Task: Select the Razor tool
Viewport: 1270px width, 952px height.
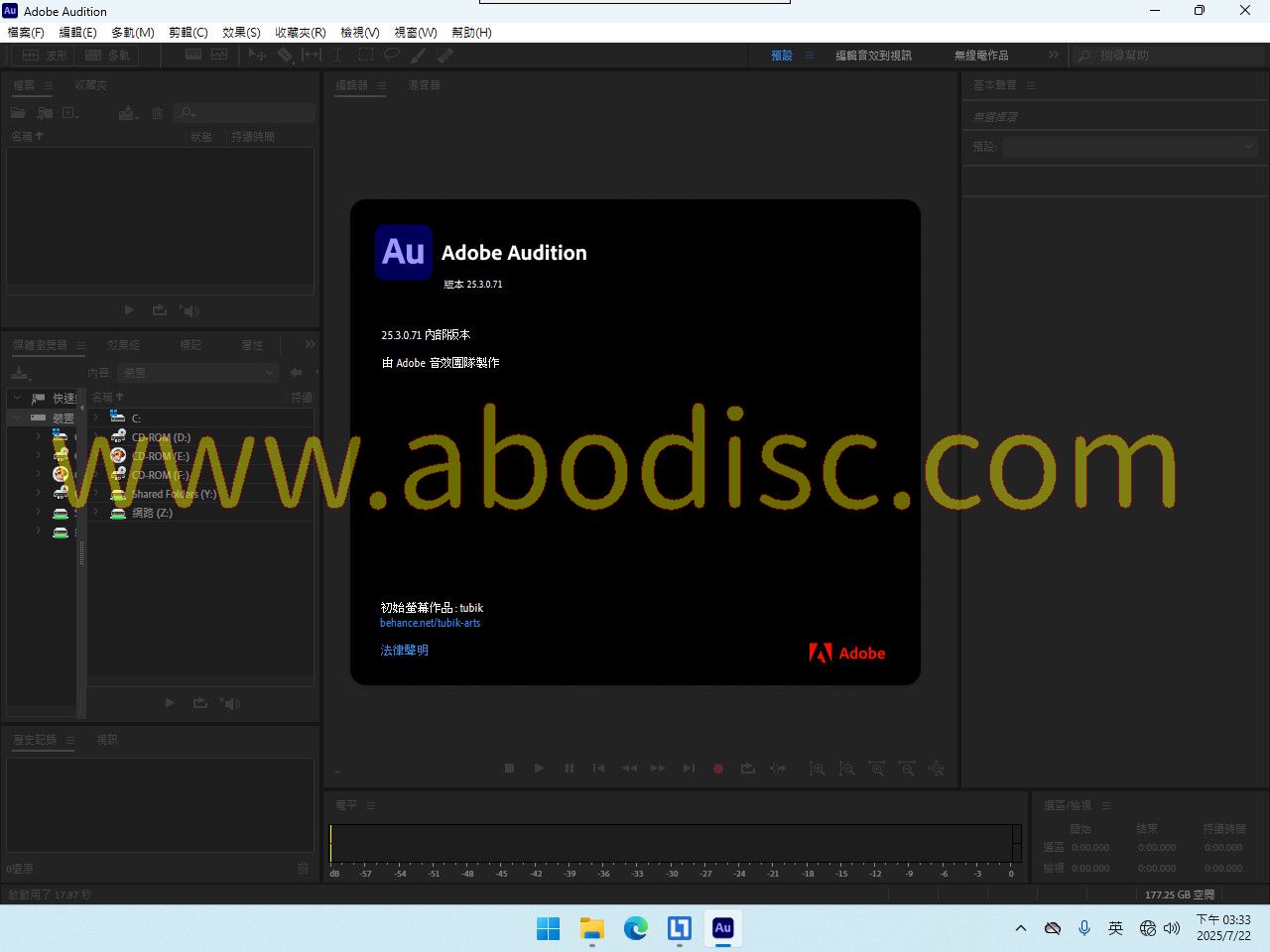Action: [285, 56]
